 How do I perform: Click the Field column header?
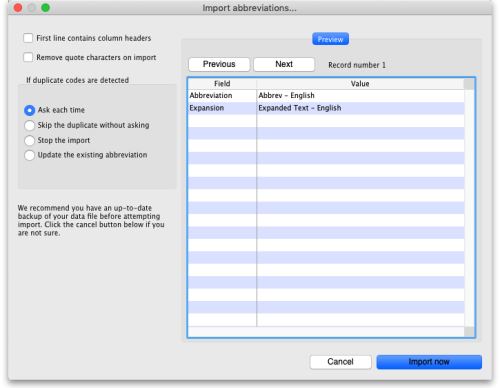(222, 84)
